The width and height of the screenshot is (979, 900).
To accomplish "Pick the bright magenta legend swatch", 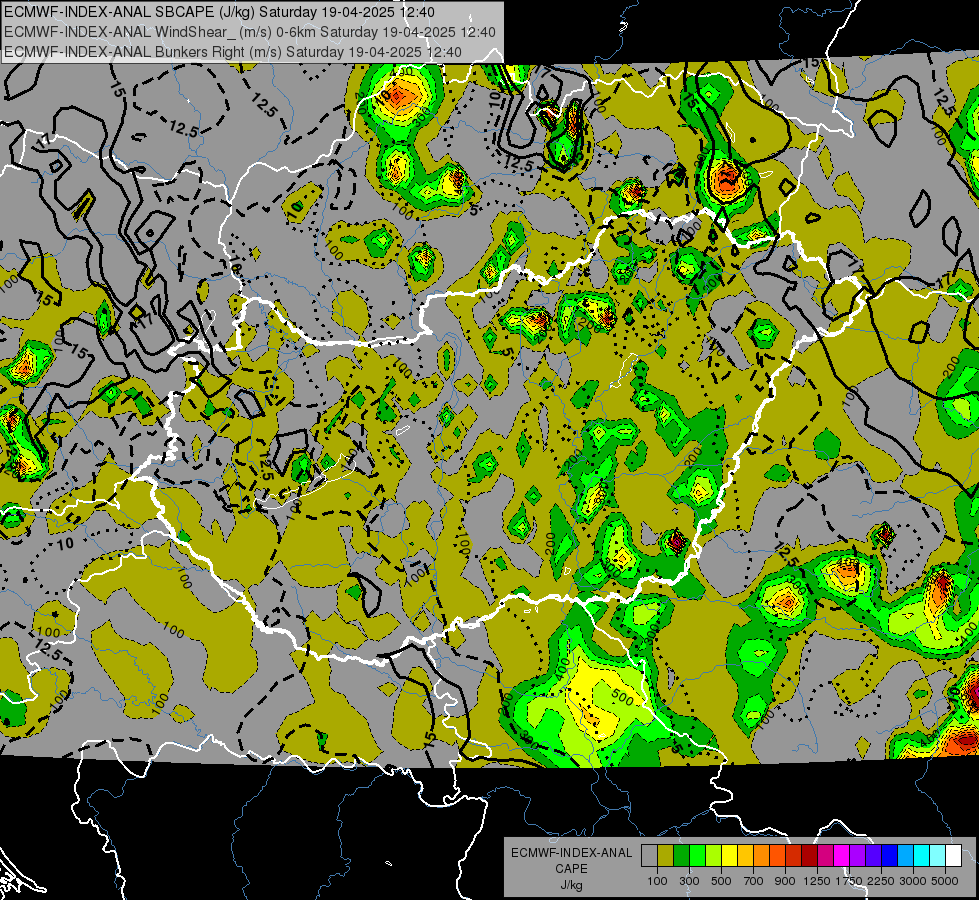I will pyautogui.click(x=842, y=856).
